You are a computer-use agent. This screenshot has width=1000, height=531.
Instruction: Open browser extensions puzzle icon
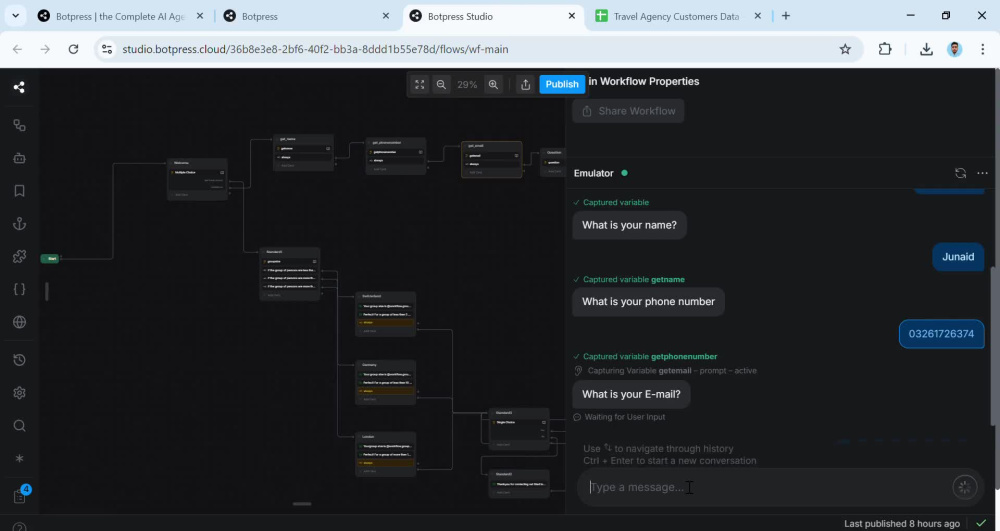(x=885, y=49)
